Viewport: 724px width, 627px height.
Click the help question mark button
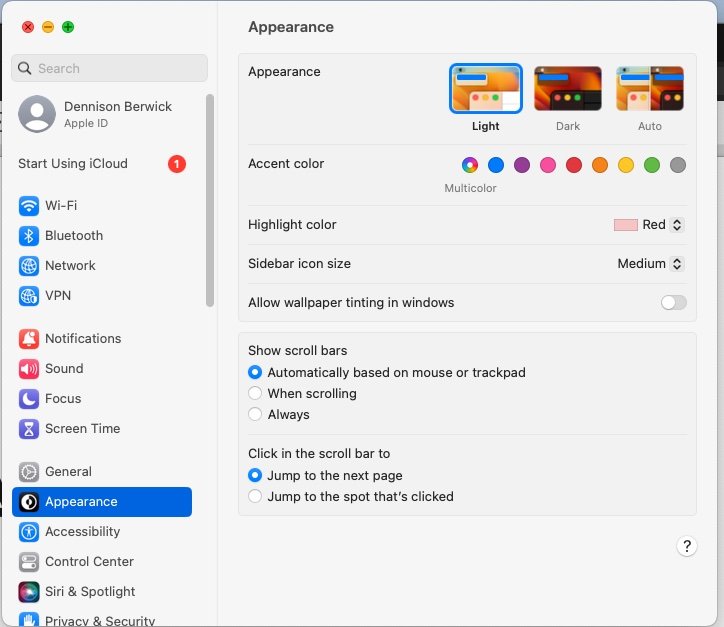687,546
